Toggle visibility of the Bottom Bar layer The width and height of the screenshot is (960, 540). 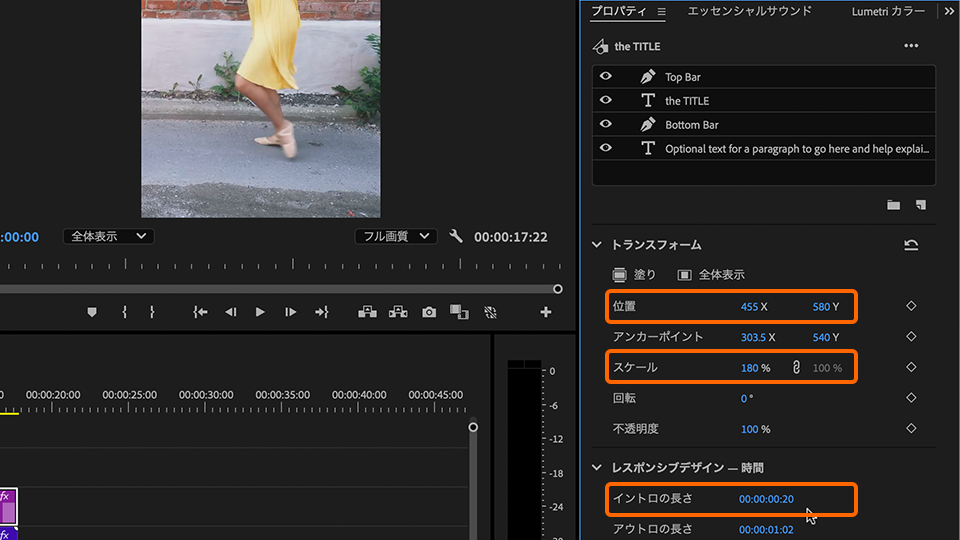click(606, 124)
